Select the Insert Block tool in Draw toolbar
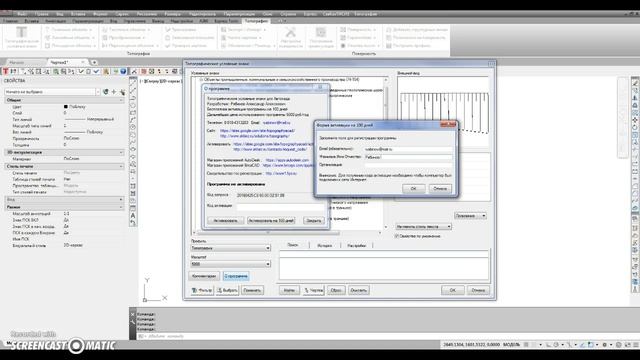This screenshot has width=640, height=360. point(133,164)
